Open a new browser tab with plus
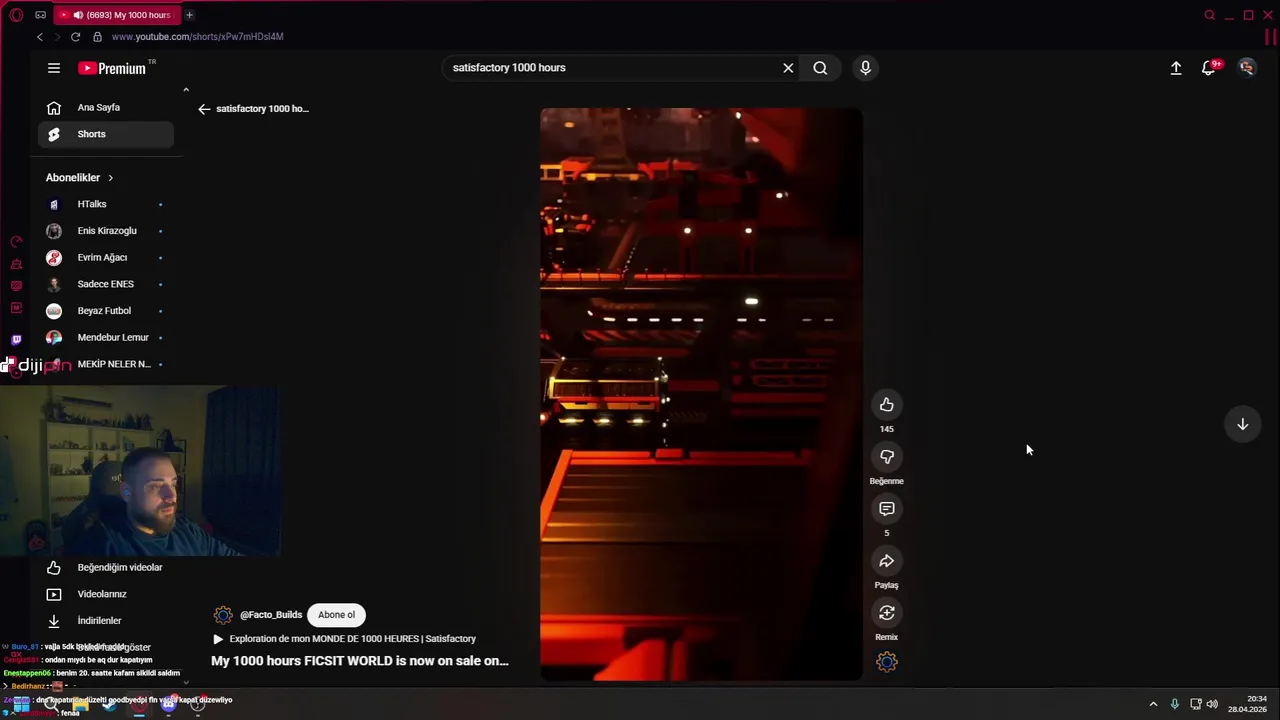The height and width of the screenshot is (720, 1280). 189,15
